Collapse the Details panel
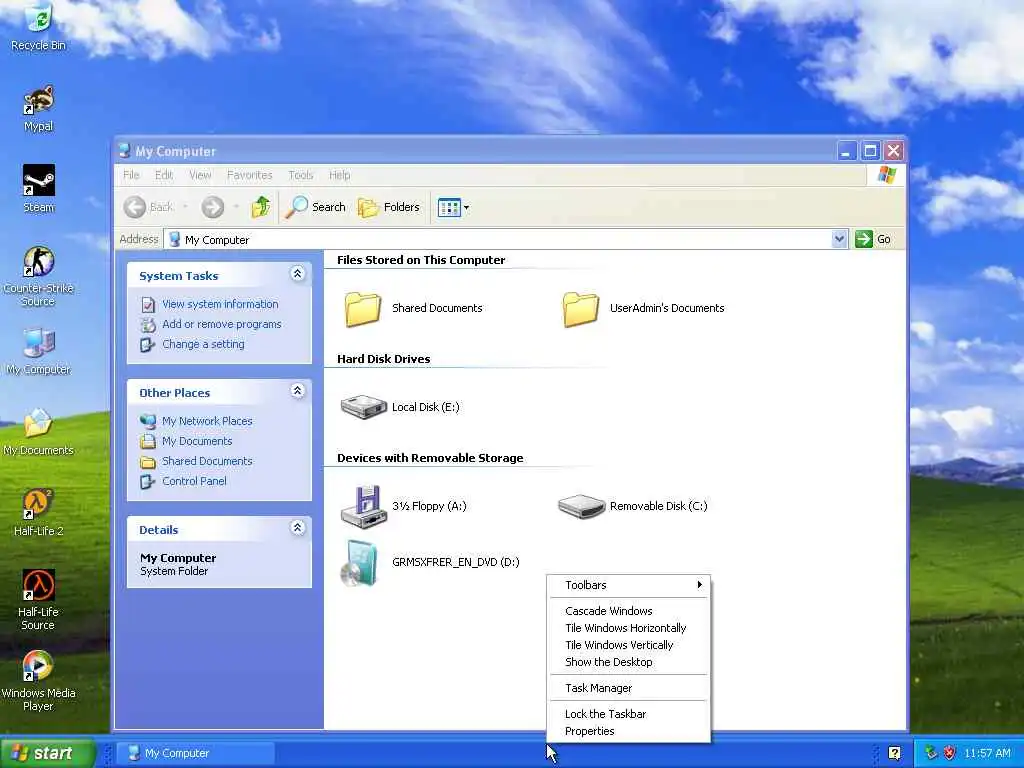Viewport: 1024px width, 768px height. coord(297,528)
